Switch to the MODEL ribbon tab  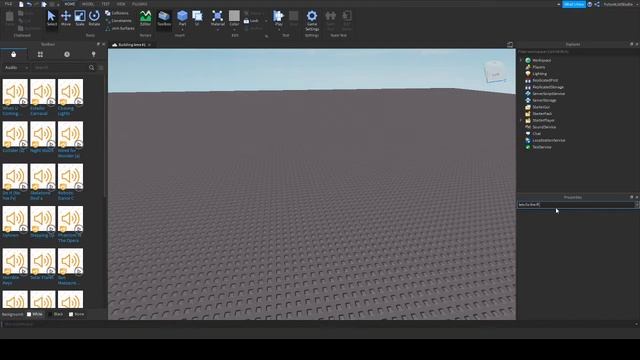click(88, 4)
